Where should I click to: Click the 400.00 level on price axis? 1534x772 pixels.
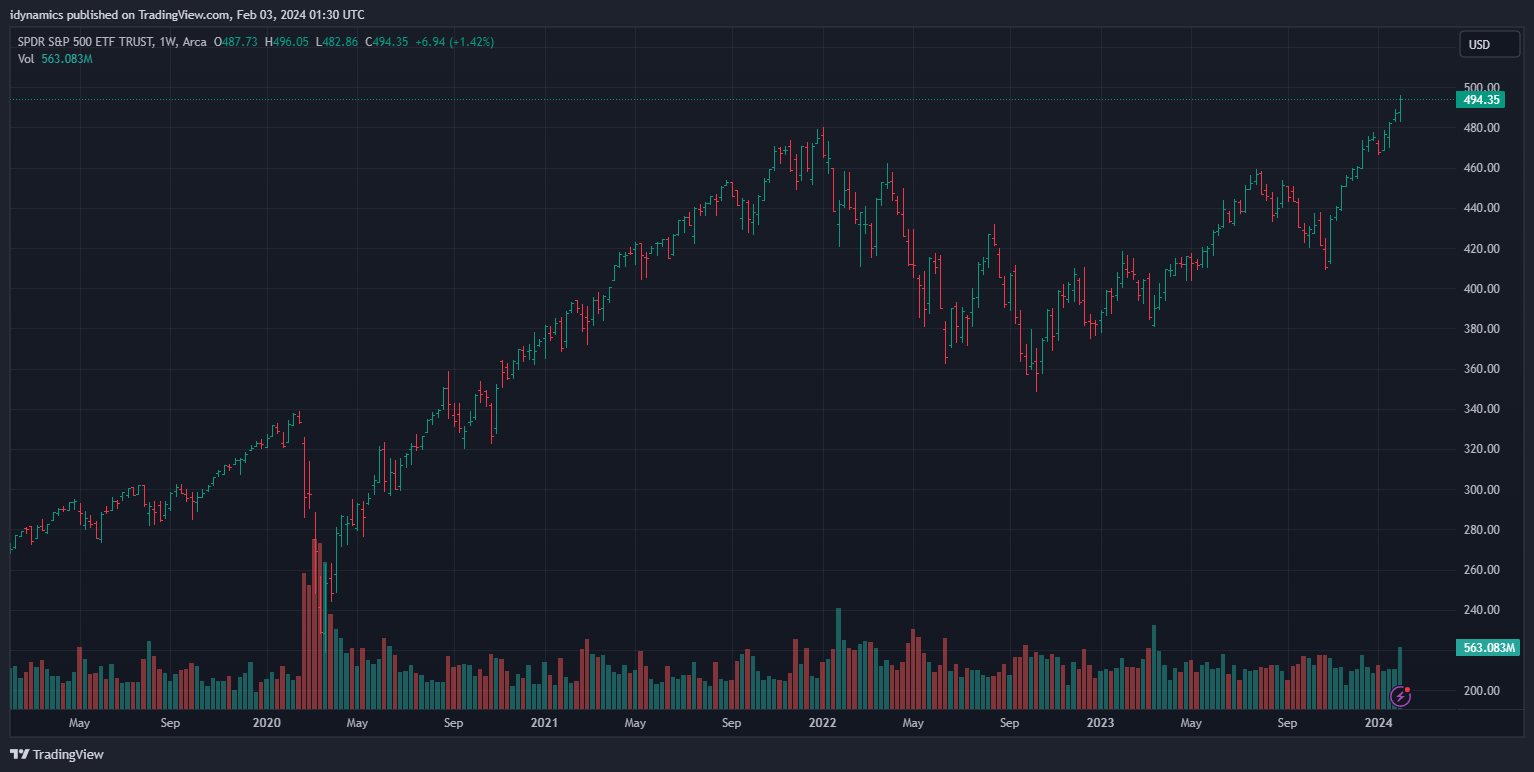[x=1480, y=289]
